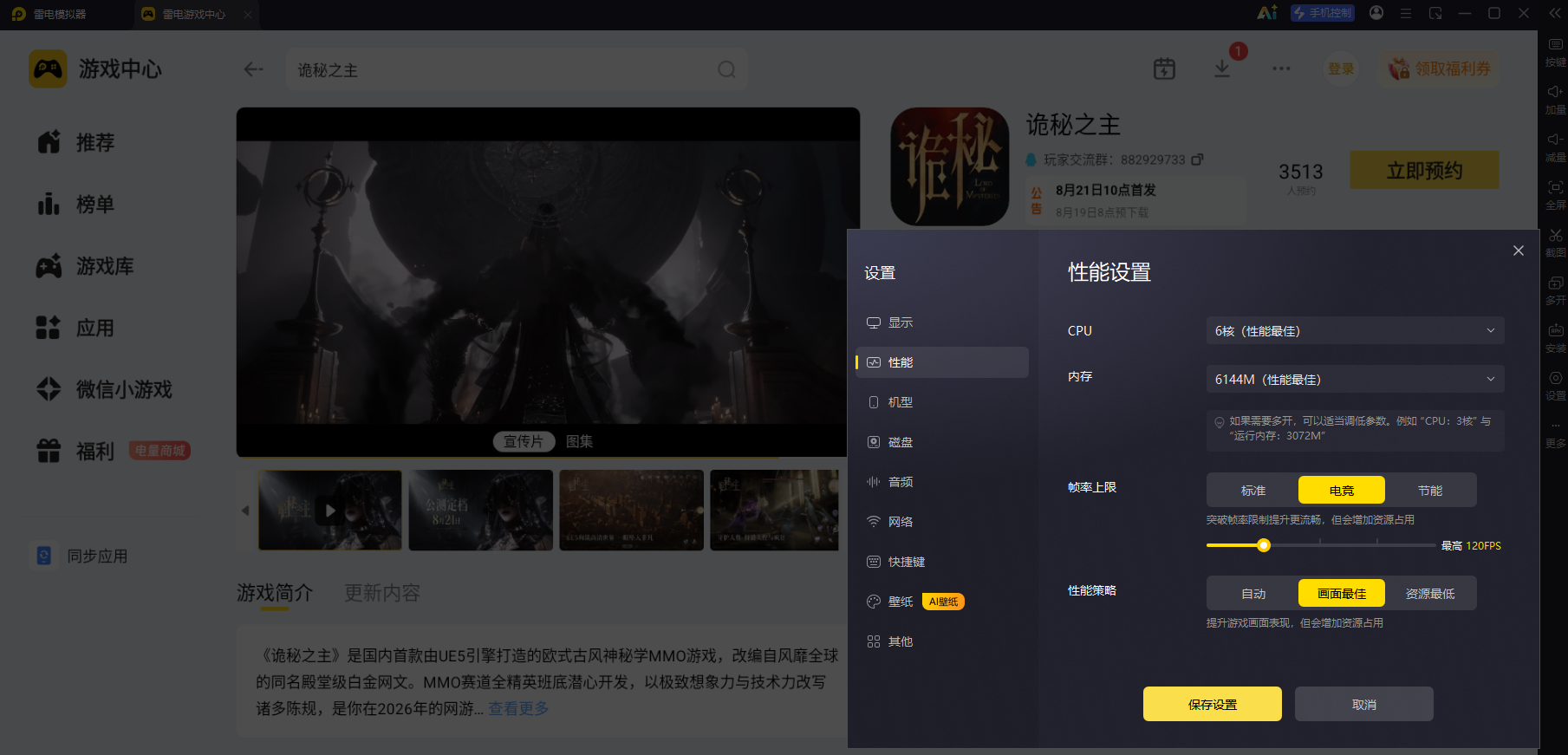This screenshot has width=1568, height=755.
Task: Open the 其他 other settings
Action: (941, 641)
